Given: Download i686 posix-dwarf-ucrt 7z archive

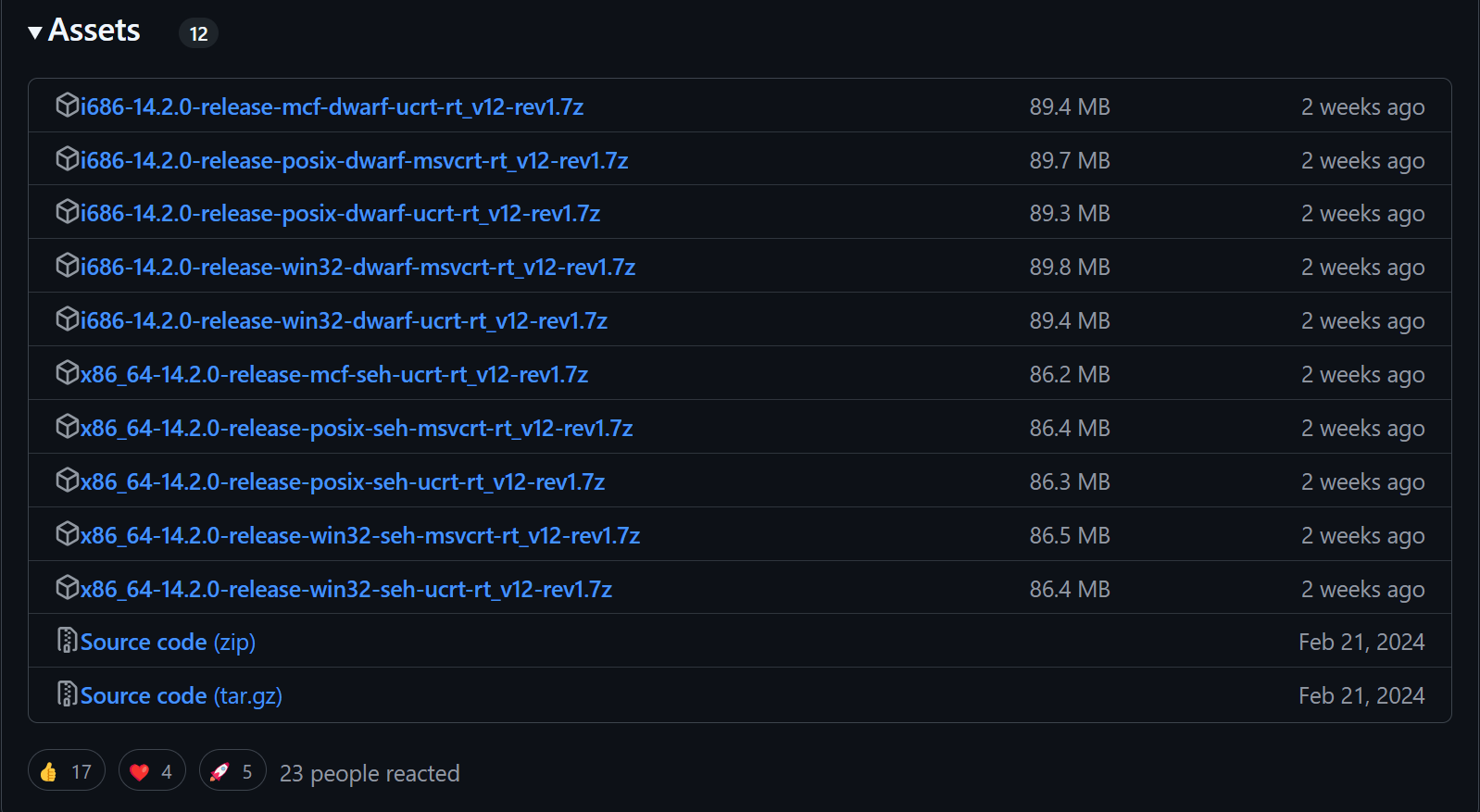Looking at the screenshot, I should (340, 214).
